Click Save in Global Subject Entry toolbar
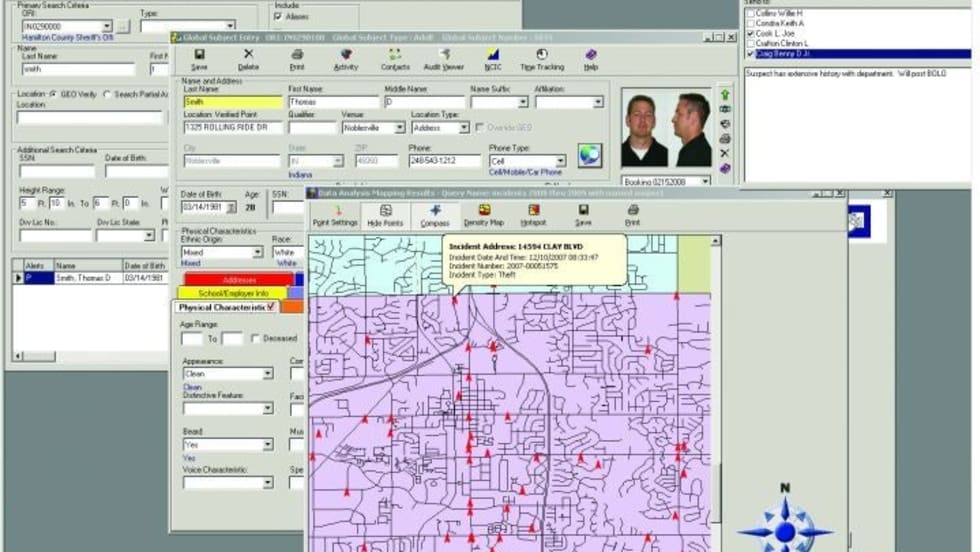This screenshot has height=552, width=980. 199,59
